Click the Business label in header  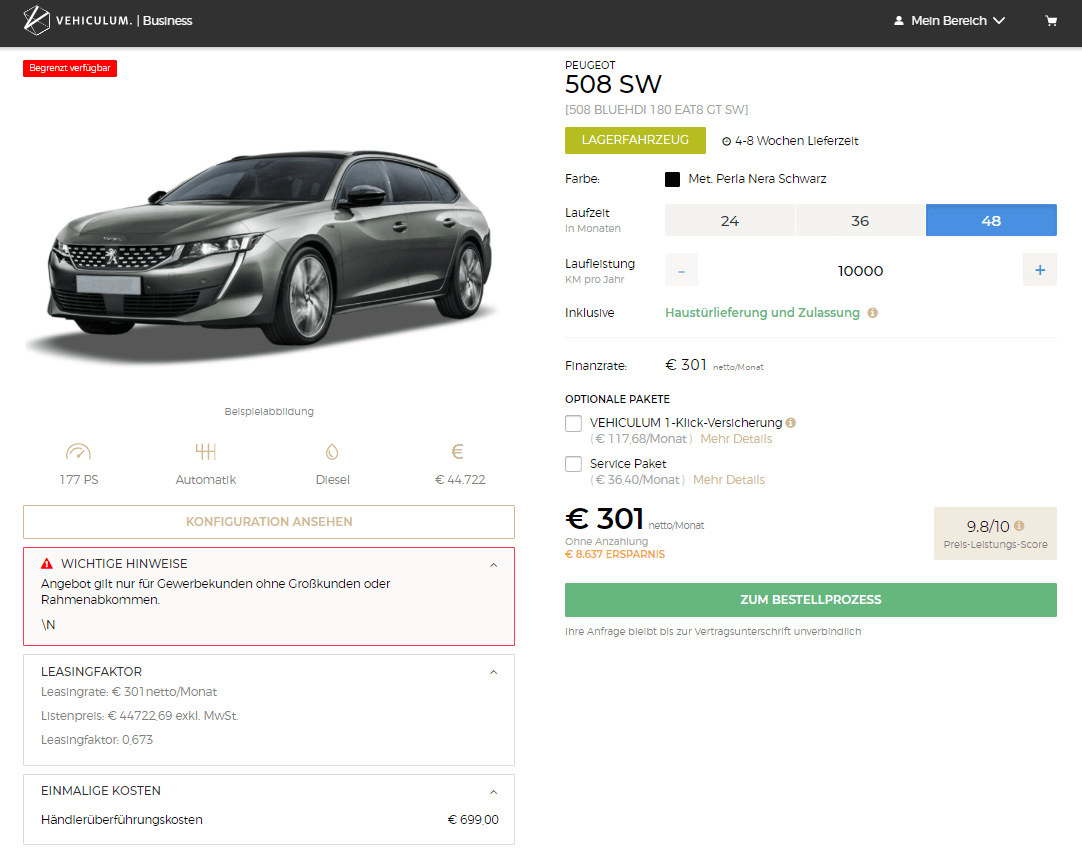tap(167, 21)
